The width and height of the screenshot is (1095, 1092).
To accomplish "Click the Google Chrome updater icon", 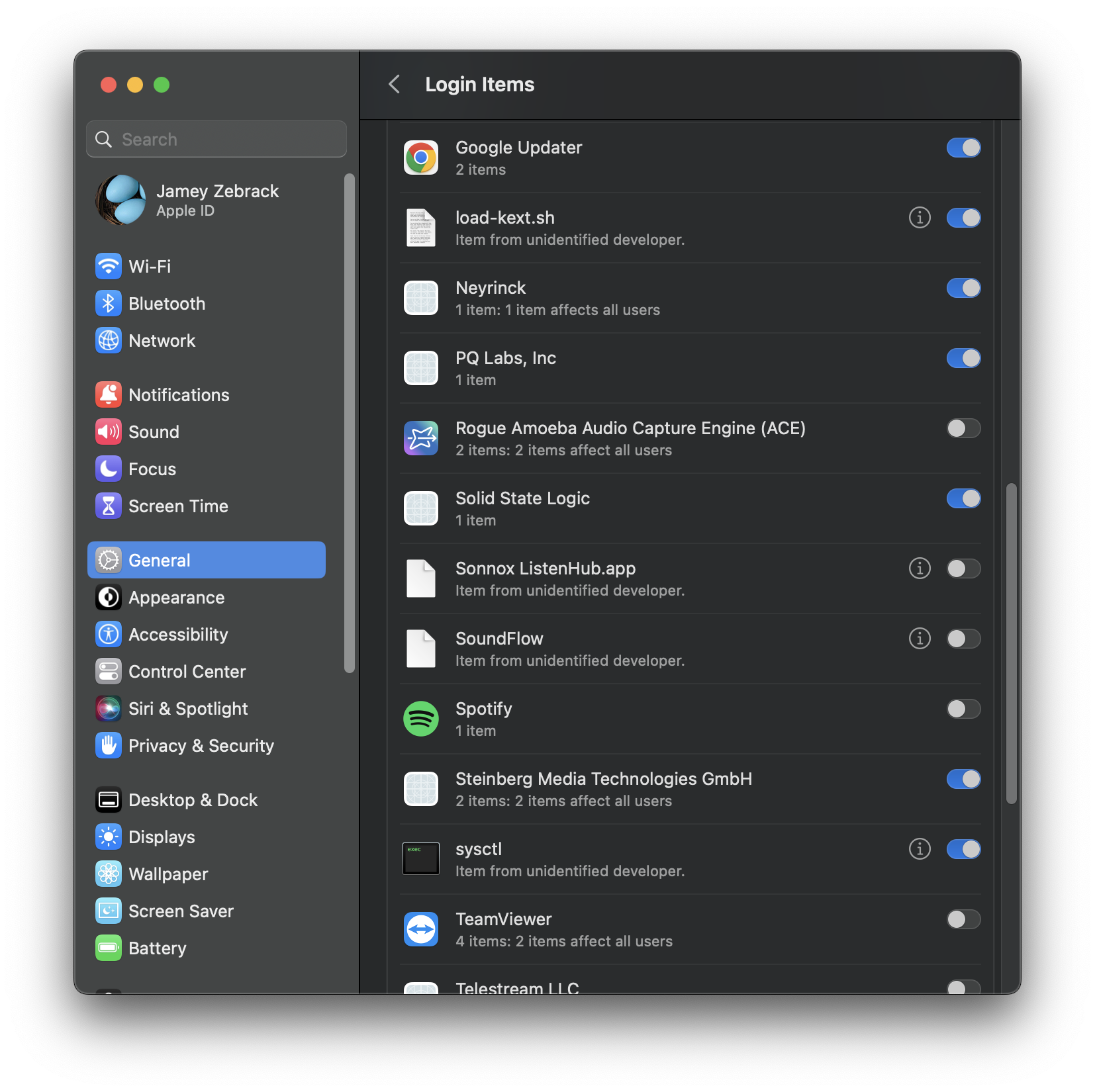I will coord(421,158).
